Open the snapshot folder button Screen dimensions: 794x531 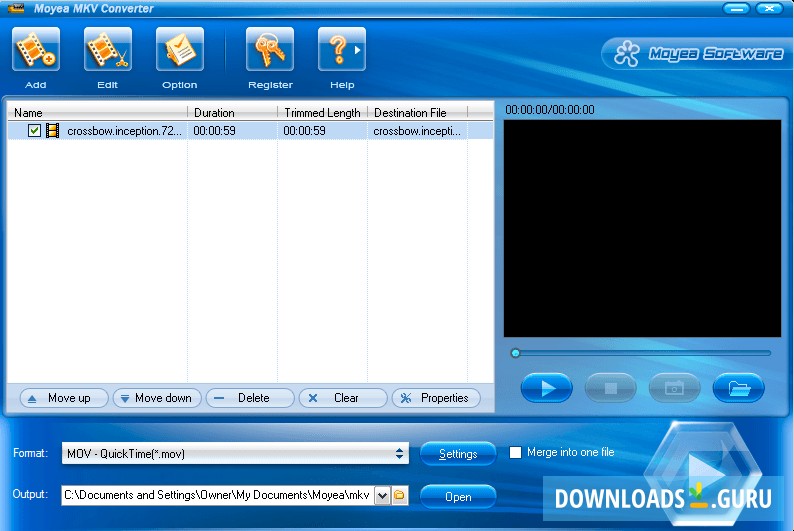click(x=738, y=388)
